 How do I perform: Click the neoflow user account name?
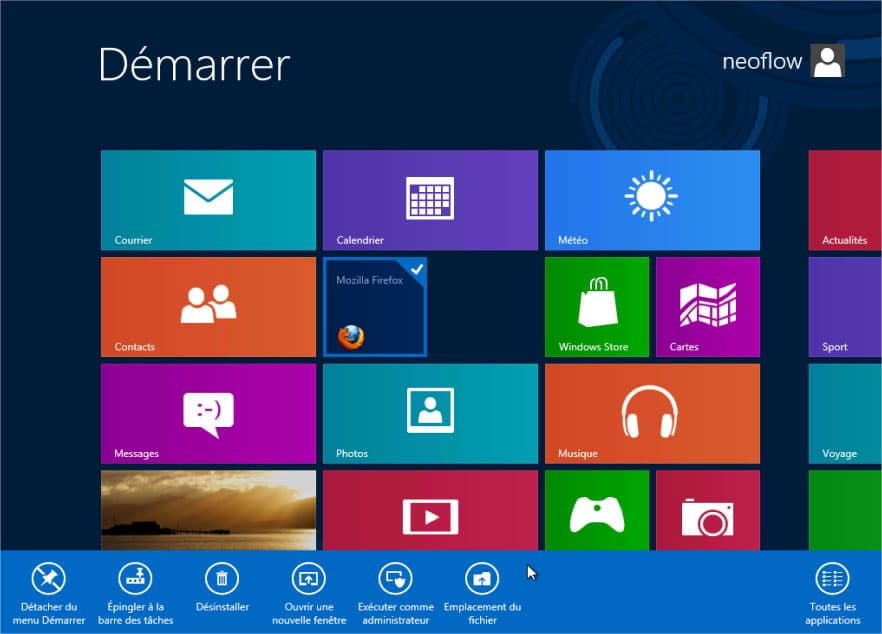[762, 61]
